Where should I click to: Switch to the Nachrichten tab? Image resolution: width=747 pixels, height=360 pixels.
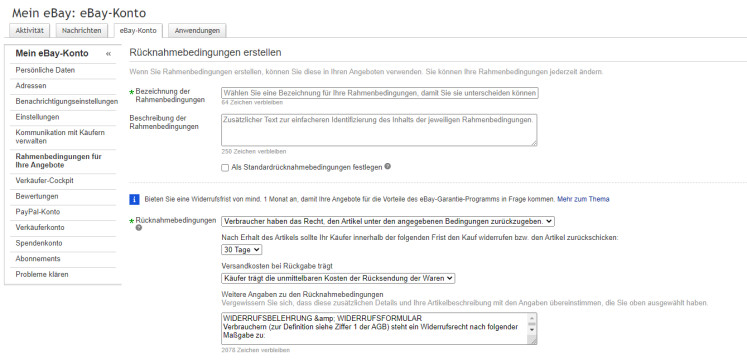click(x=81, y=30)
